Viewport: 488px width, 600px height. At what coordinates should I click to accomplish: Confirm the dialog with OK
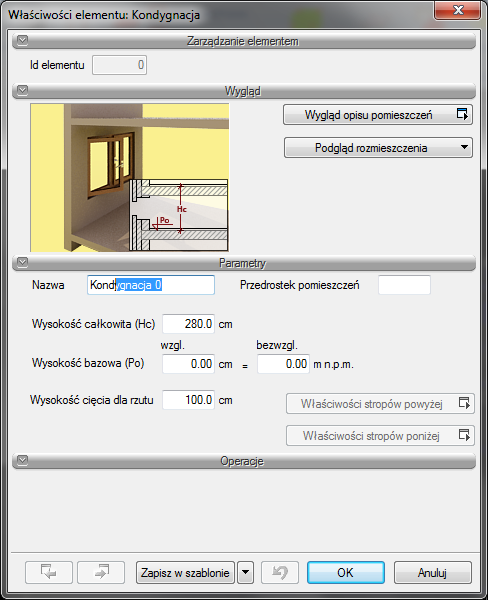point(346,572)
